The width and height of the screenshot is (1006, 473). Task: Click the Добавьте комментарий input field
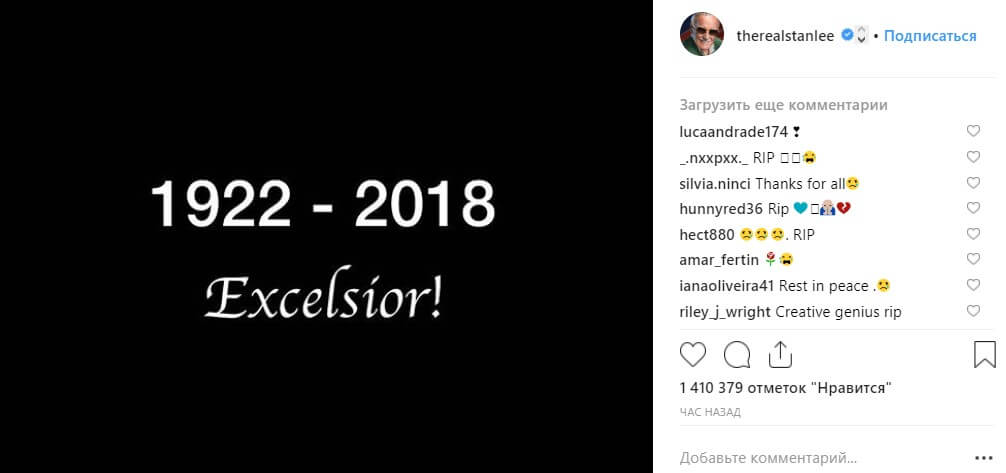point(824,458)
